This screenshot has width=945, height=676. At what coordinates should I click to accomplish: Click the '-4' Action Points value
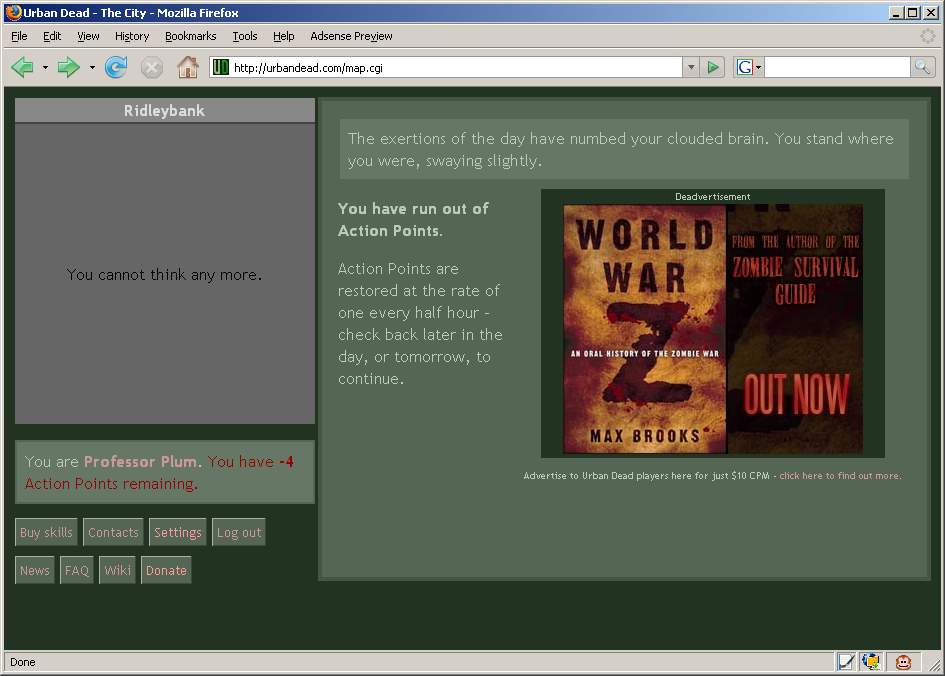[286, 462]
